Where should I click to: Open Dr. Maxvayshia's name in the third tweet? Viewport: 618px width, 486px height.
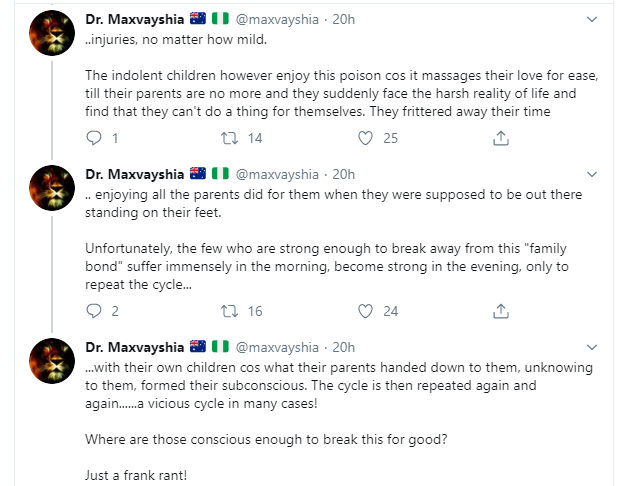[x=134, y=347]
